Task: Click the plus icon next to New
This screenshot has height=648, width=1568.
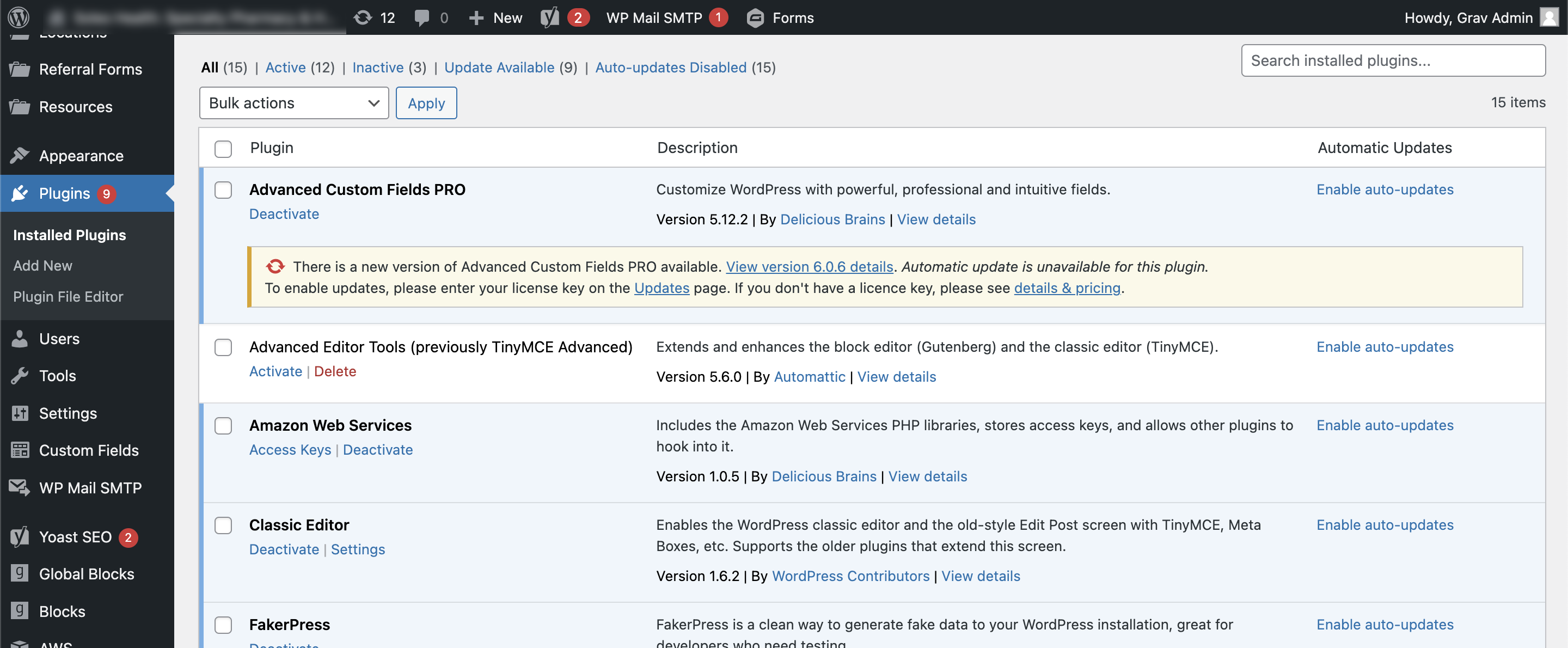Action: [476, 17]
